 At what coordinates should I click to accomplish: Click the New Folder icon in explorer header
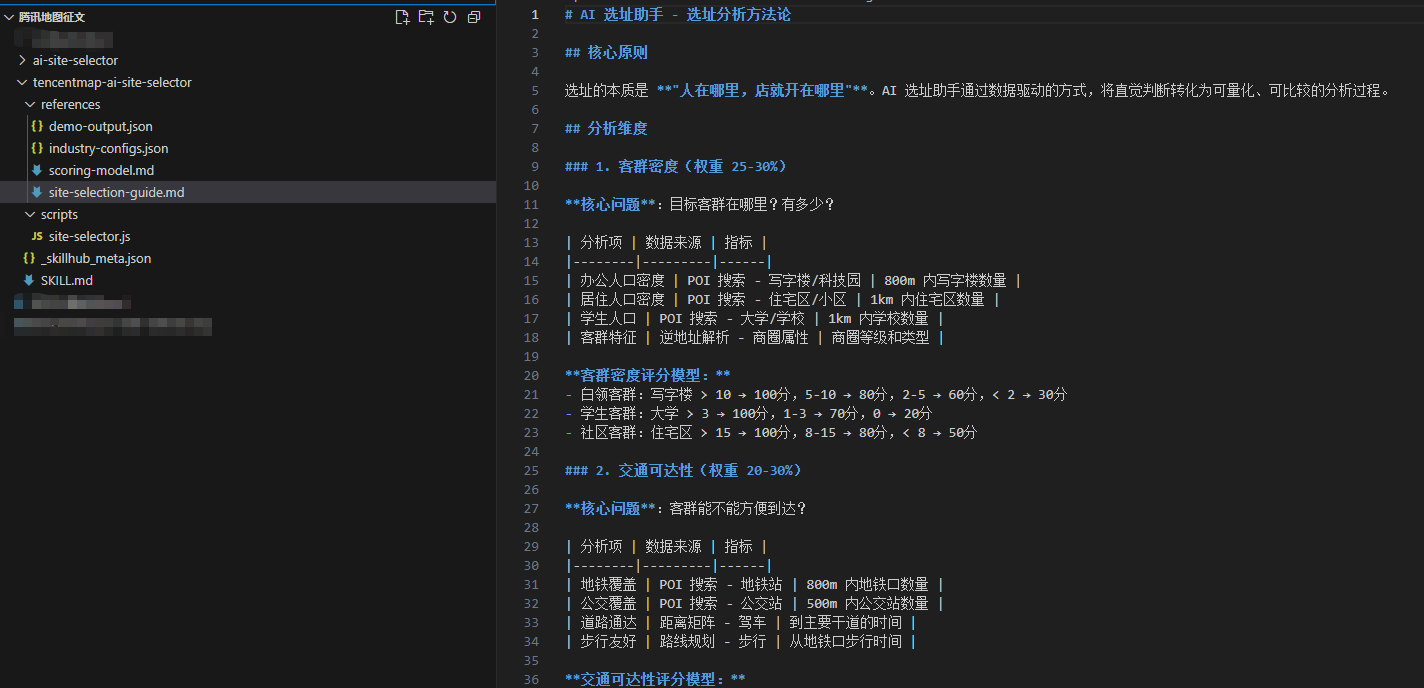point(426,17)
